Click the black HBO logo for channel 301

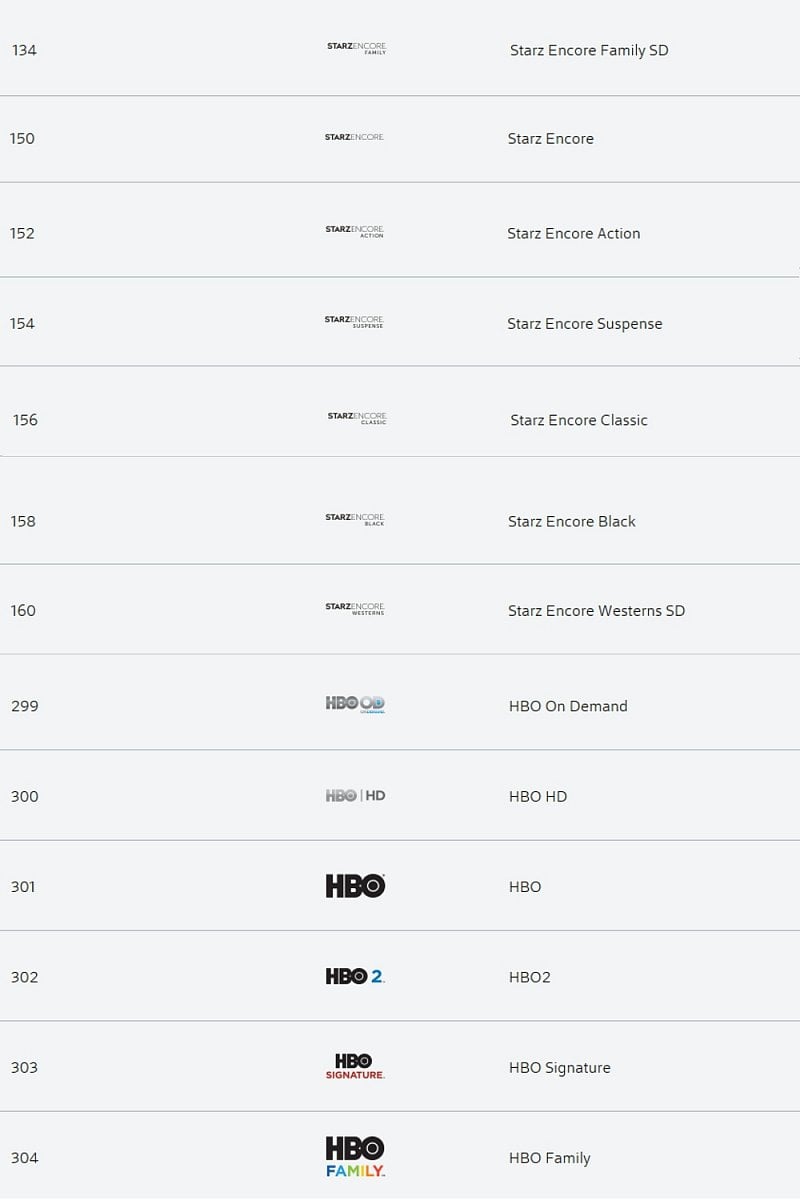pyautogui.click(x=355, y=886)
